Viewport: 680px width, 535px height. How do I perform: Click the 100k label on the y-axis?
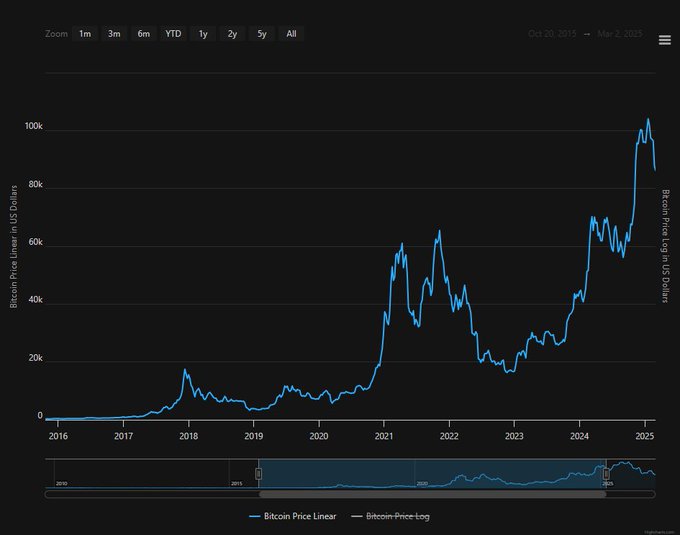[33, 126]
